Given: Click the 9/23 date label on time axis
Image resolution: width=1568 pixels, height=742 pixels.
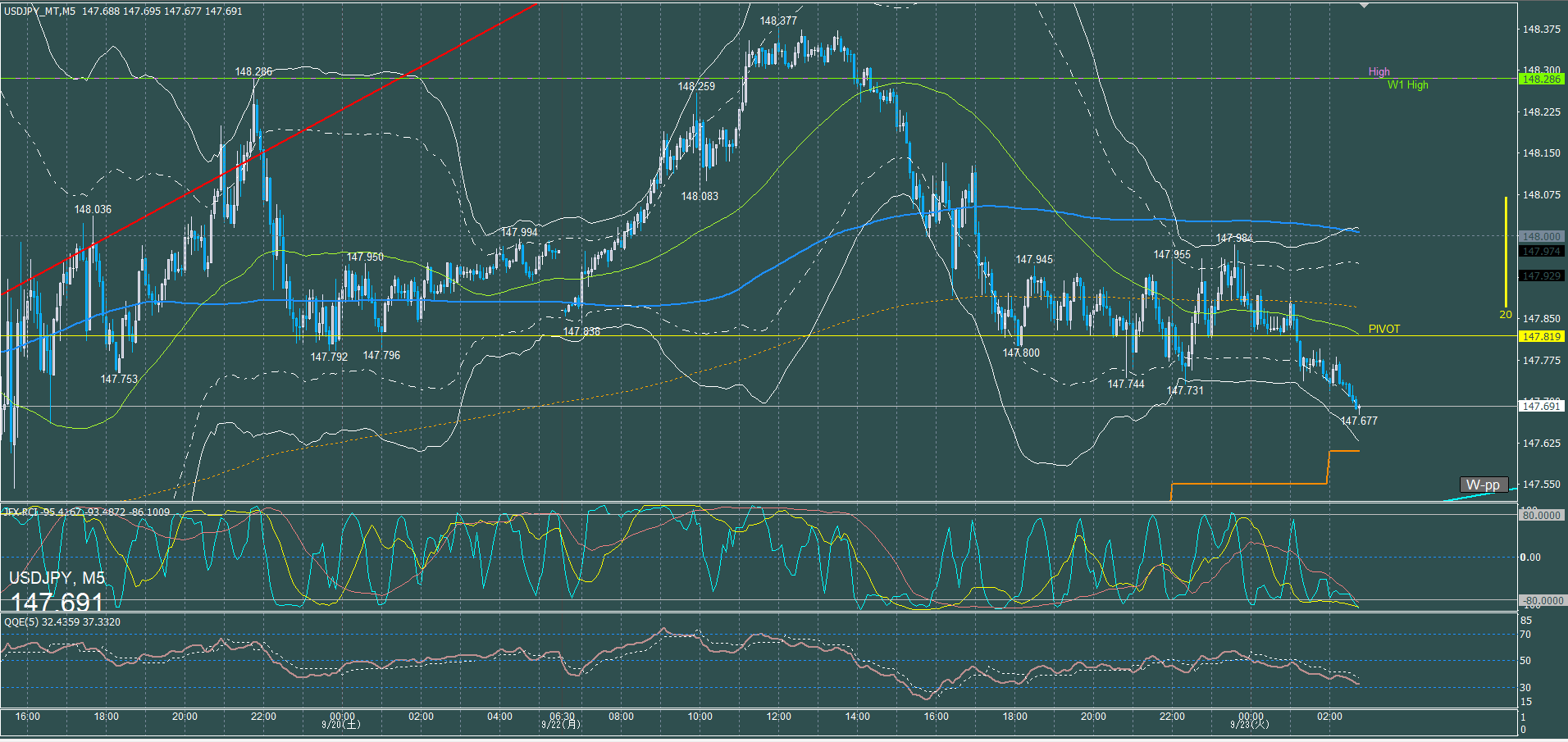Looking at the screenshot, I should [1250, 724].
